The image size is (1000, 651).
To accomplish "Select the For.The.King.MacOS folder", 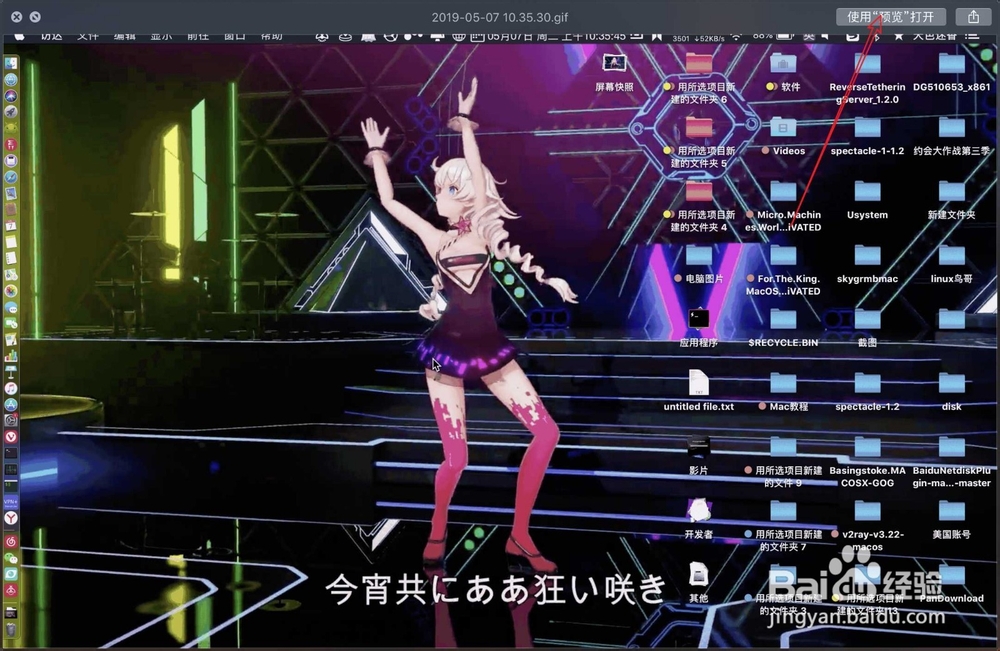I will (x=783, y=270).
